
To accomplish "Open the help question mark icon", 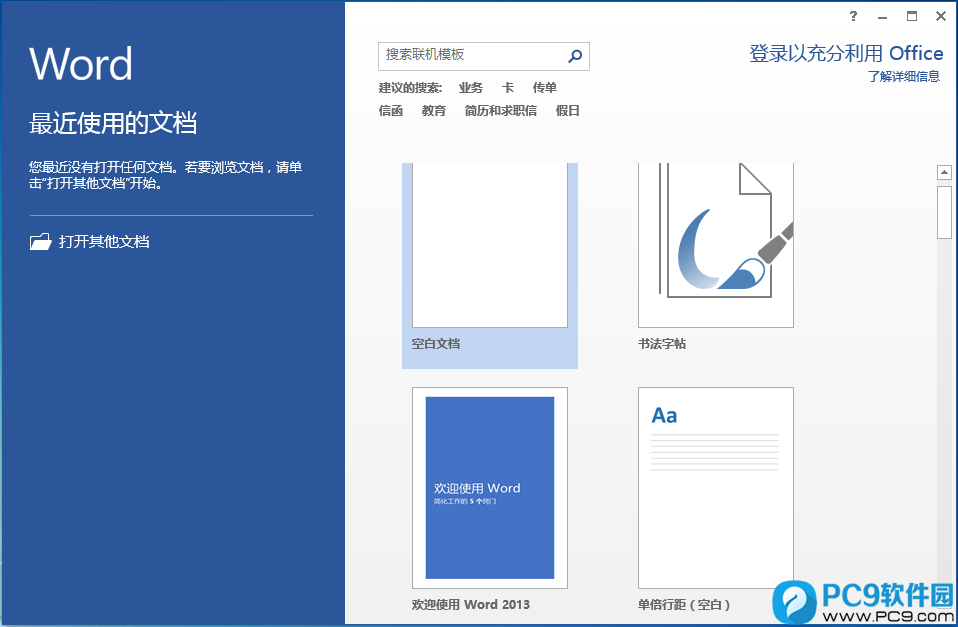I will (854, 16).
